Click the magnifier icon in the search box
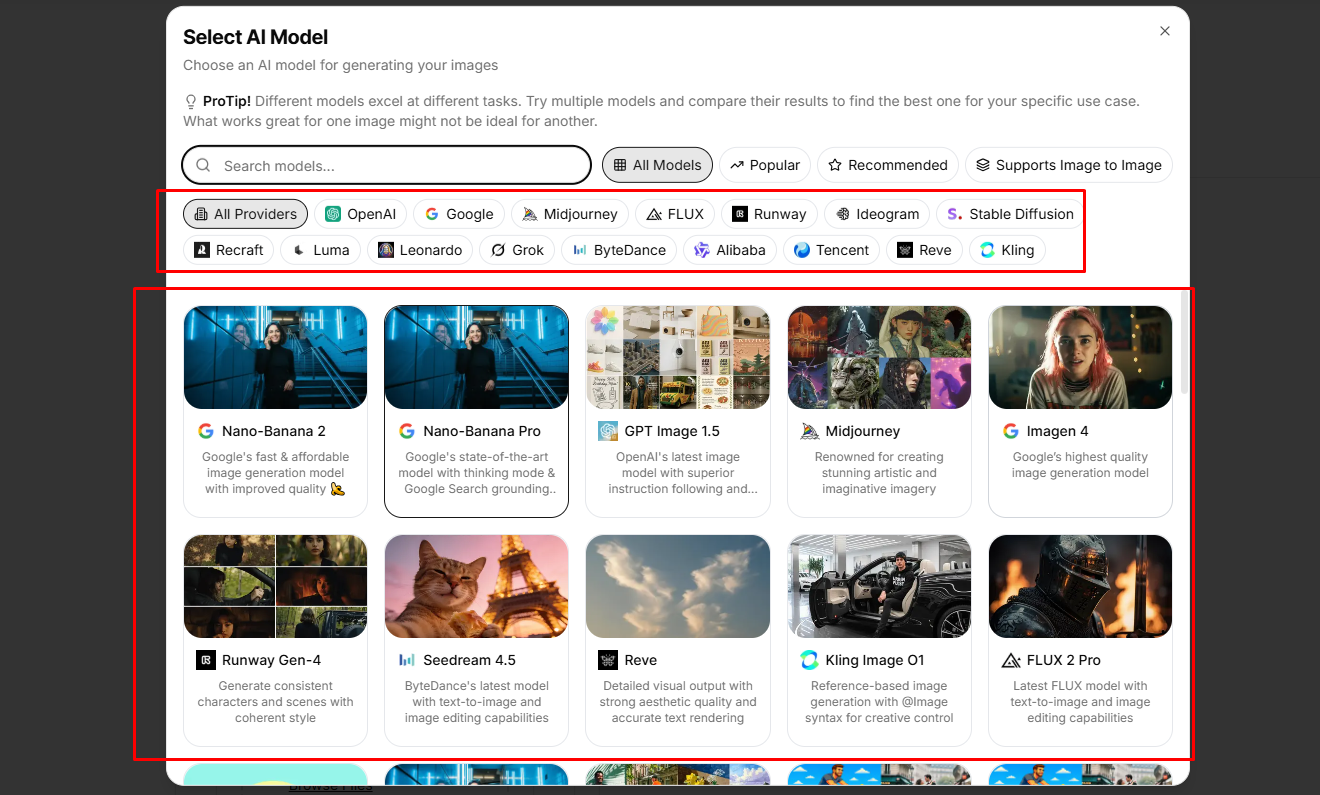 click(x=203, y=165)
